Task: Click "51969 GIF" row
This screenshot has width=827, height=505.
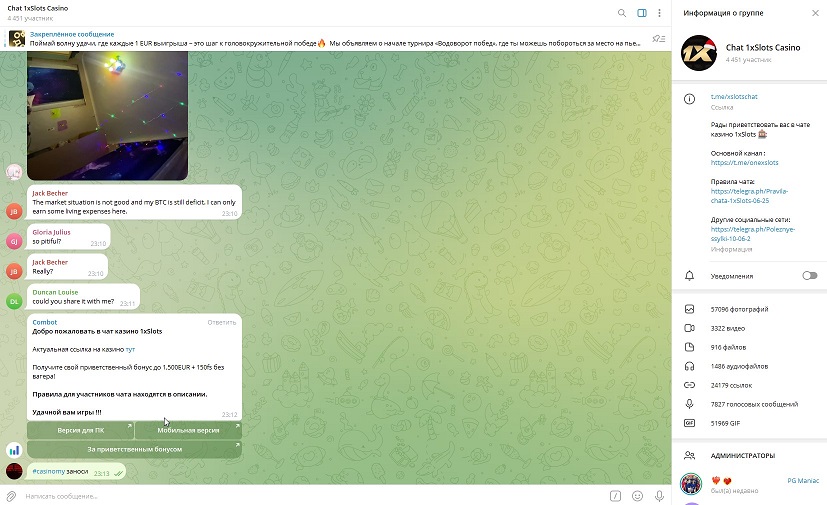Action: [749, 423]
